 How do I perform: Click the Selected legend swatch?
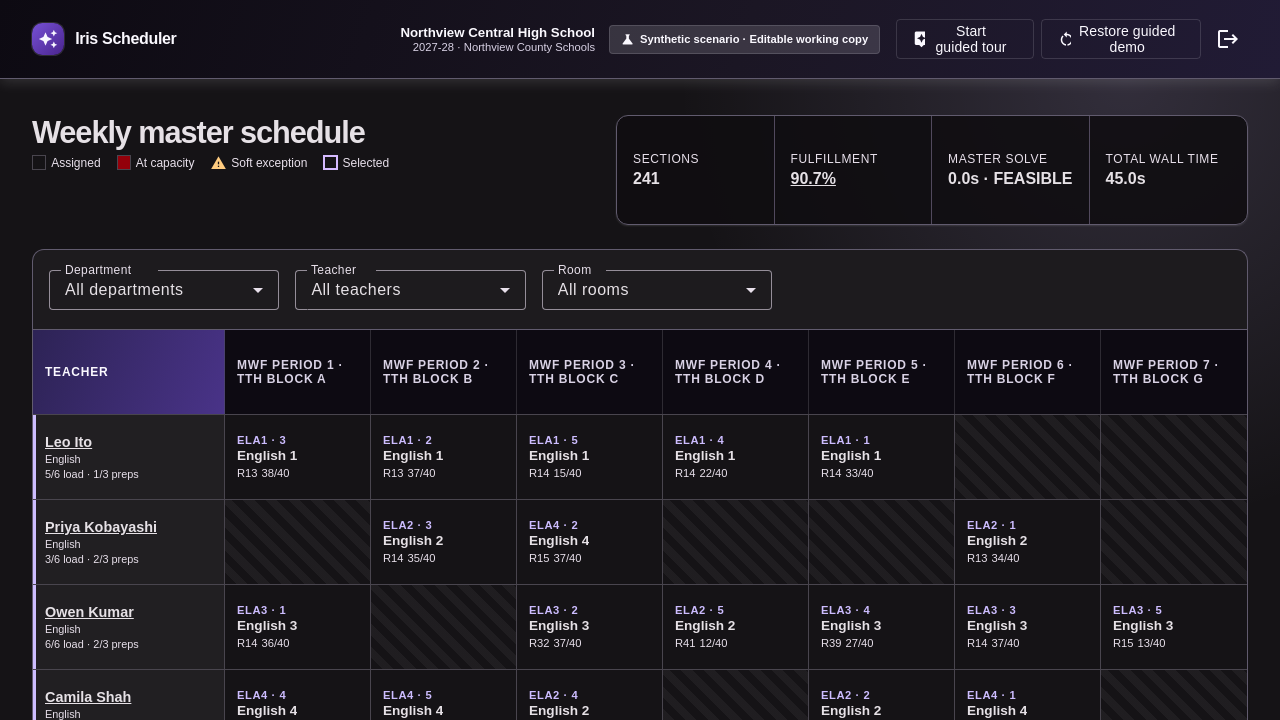330,163
